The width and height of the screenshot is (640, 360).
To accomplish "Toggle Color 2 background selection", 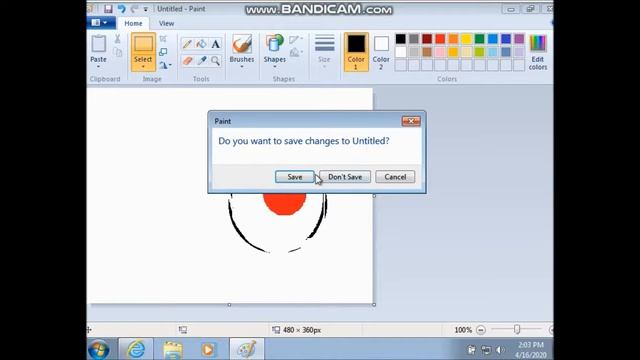I will point(381,52).
